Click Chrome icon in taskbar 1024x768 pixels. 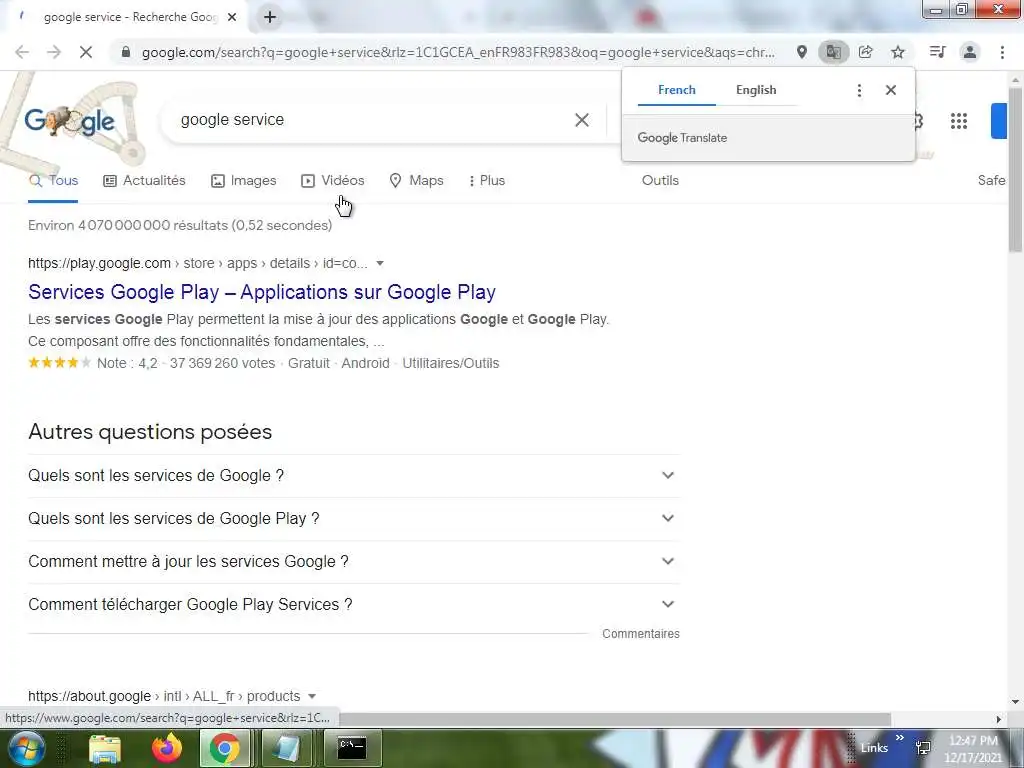click(x=224, y=748)
